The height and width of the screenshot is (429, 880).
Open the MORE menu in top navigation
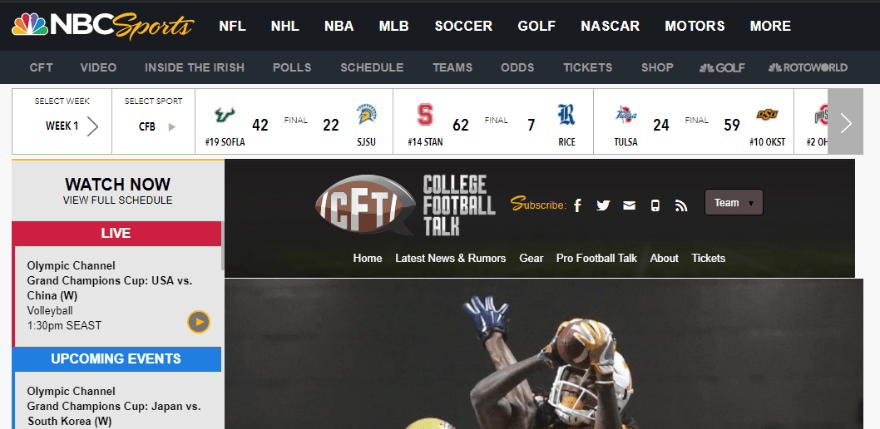pos(771,26)
